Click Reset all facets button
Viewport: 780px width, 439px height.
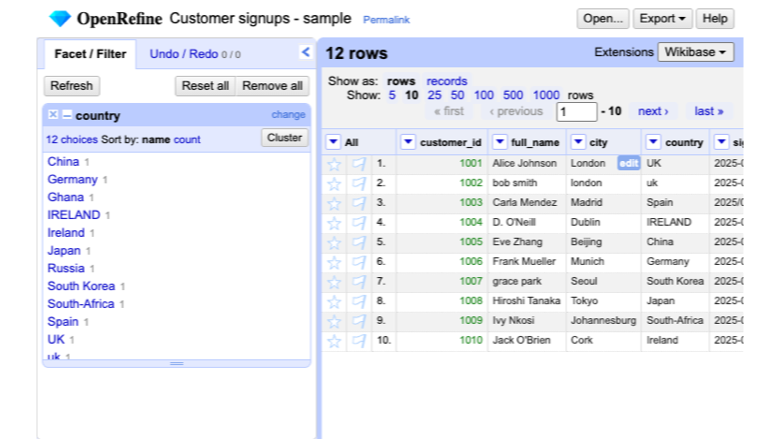tap(205, 86)
